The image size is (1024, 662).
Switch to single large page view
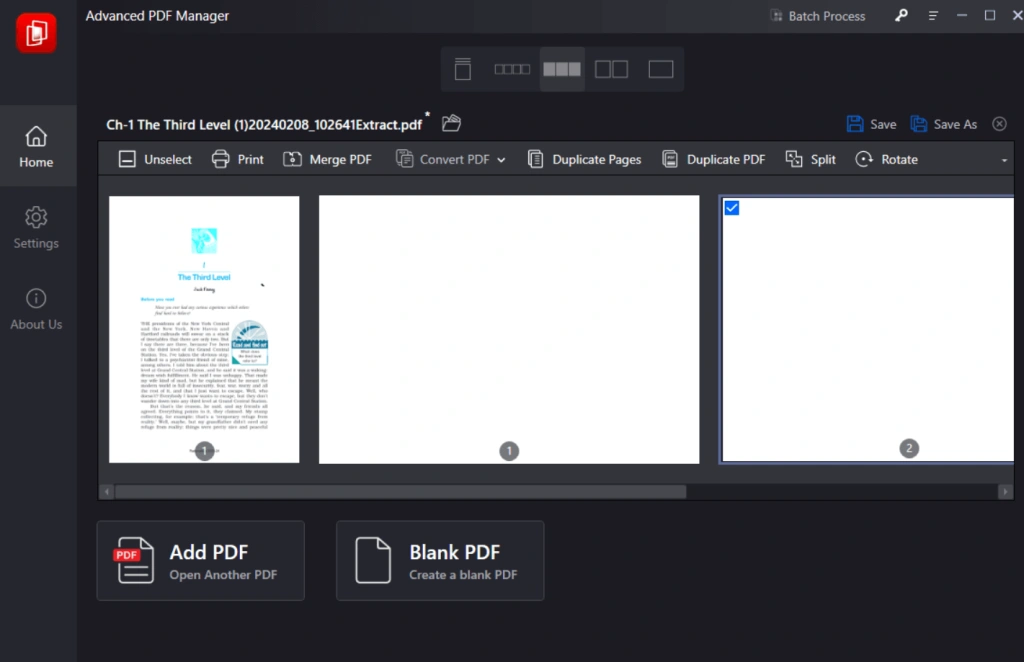point(661,69)
